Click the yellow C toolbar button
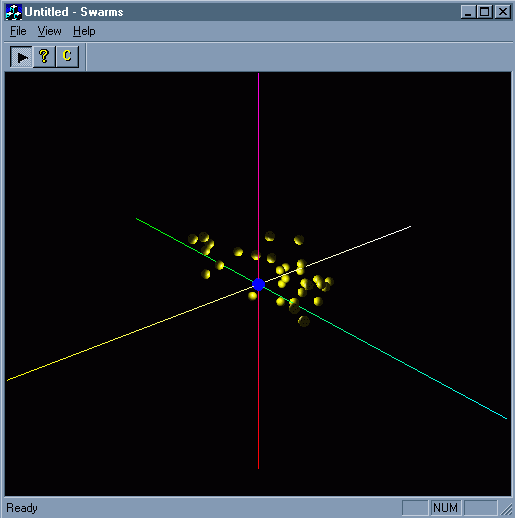The width and height of the screenshot is (515, 518). (67, 57)
